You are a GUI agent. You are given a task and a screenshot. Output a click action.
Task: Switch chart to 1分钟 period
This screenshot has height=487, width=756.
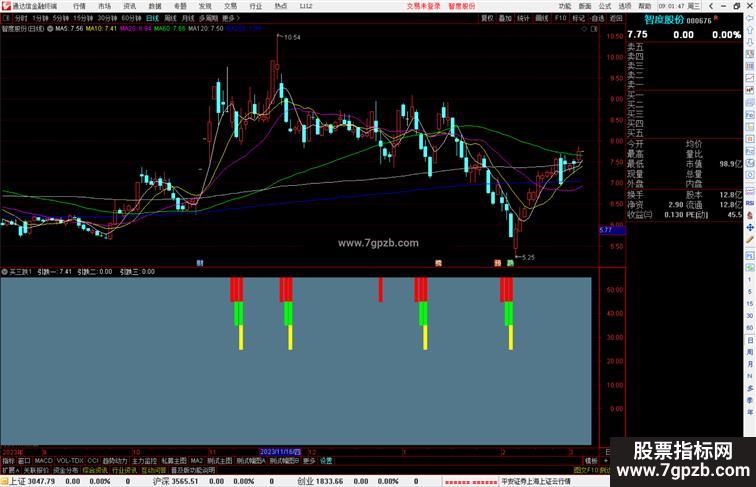point(40,18)
